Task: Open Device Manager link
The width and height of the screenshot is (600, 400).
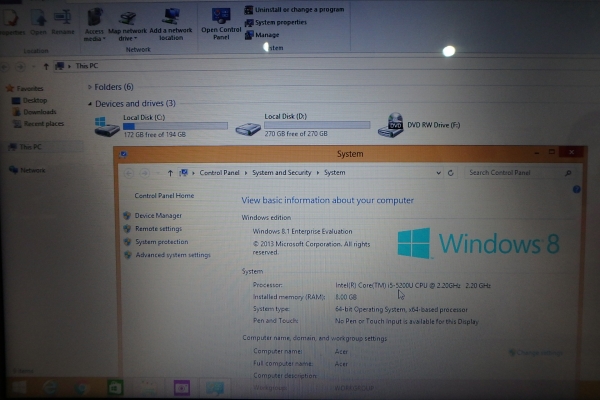Action: point(158,216)
